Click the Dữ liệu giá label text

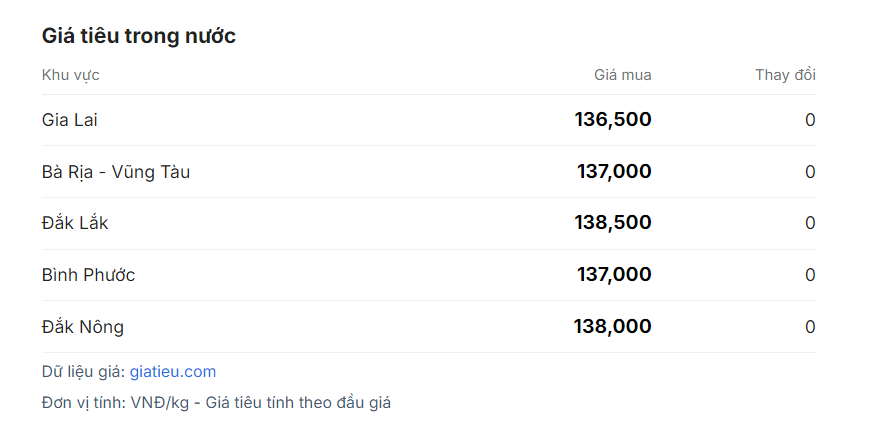coord(84,372)
